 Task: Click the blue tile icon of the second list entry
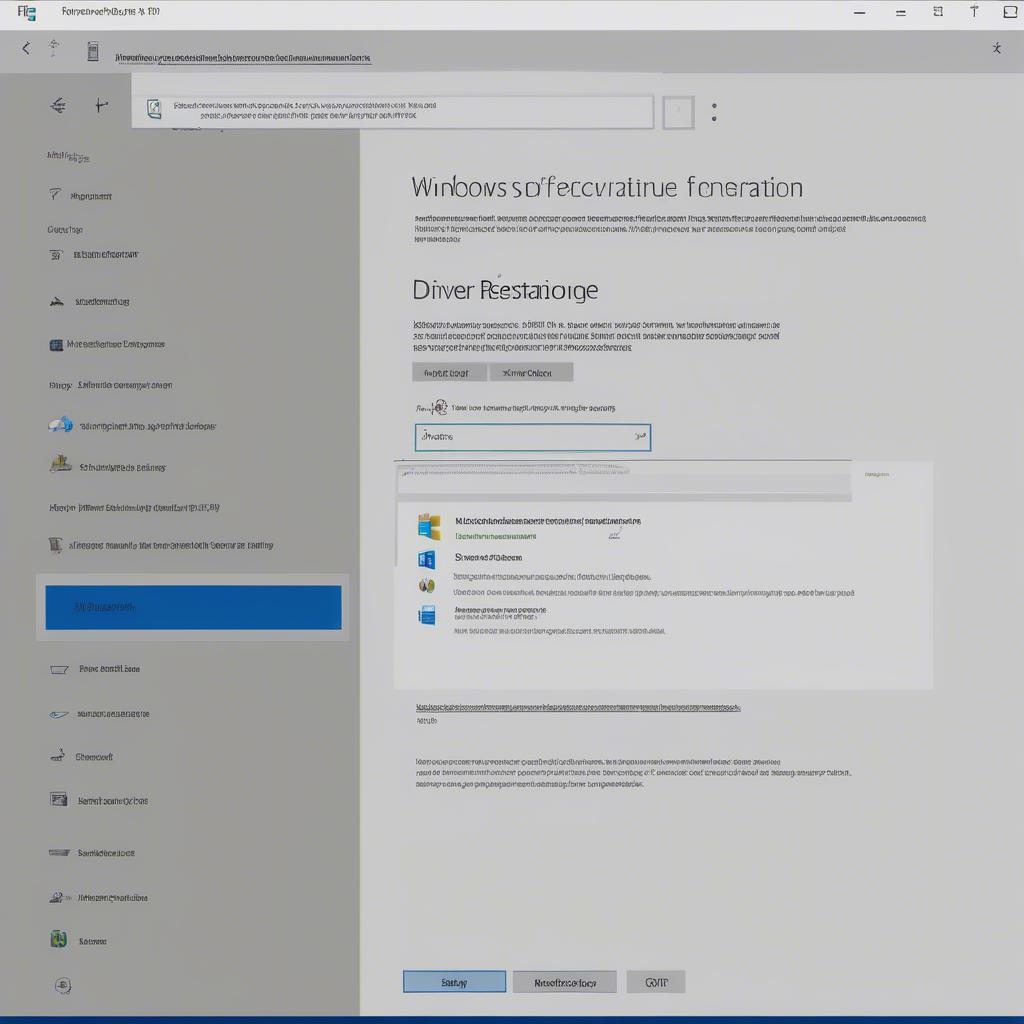[426, 560]
